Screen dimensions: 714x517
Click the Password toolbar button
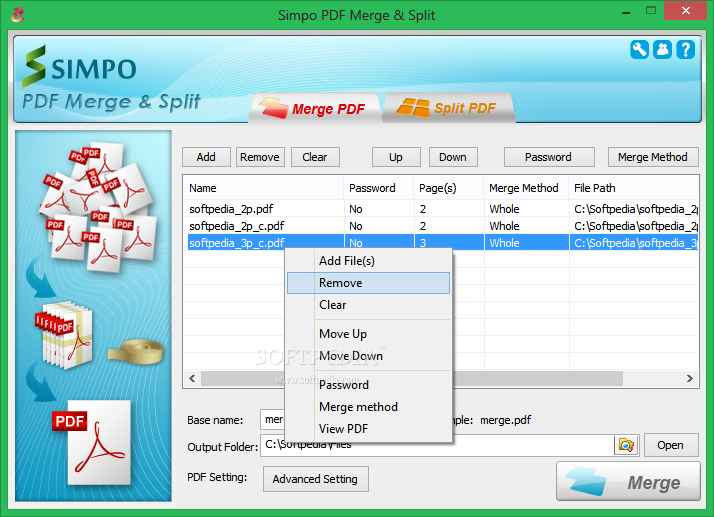click(549, 157)
